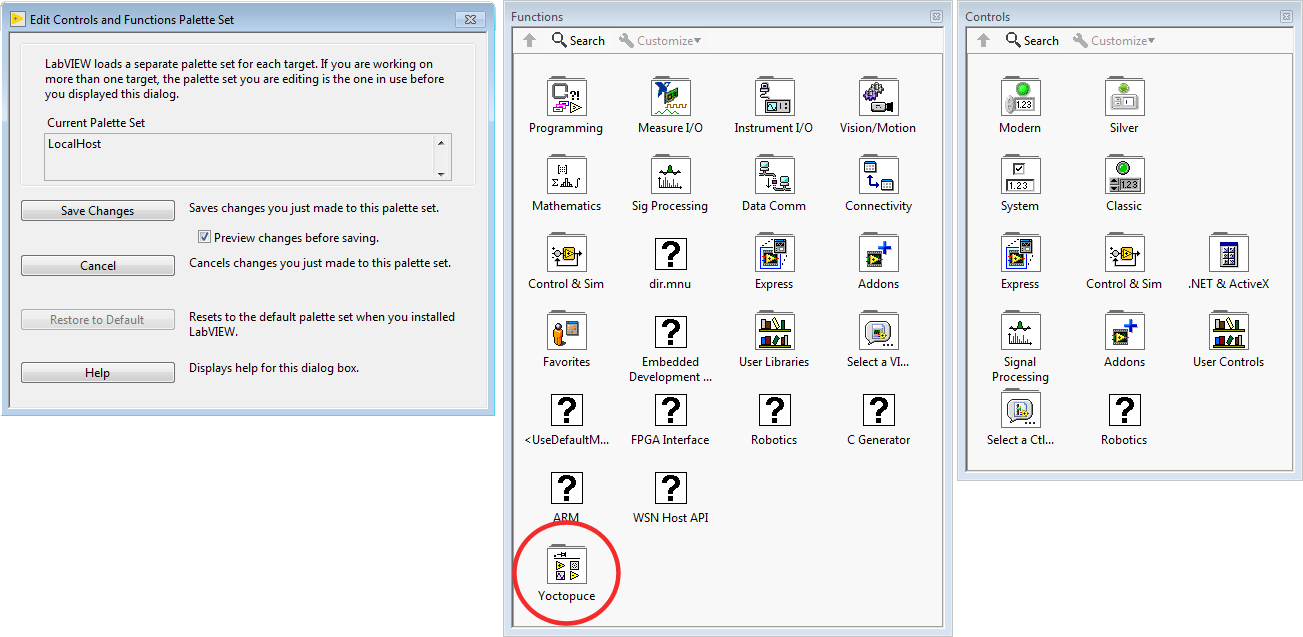
Task: Click the Current Palette Set LocalHost field
Action: [x=240, y=157]
